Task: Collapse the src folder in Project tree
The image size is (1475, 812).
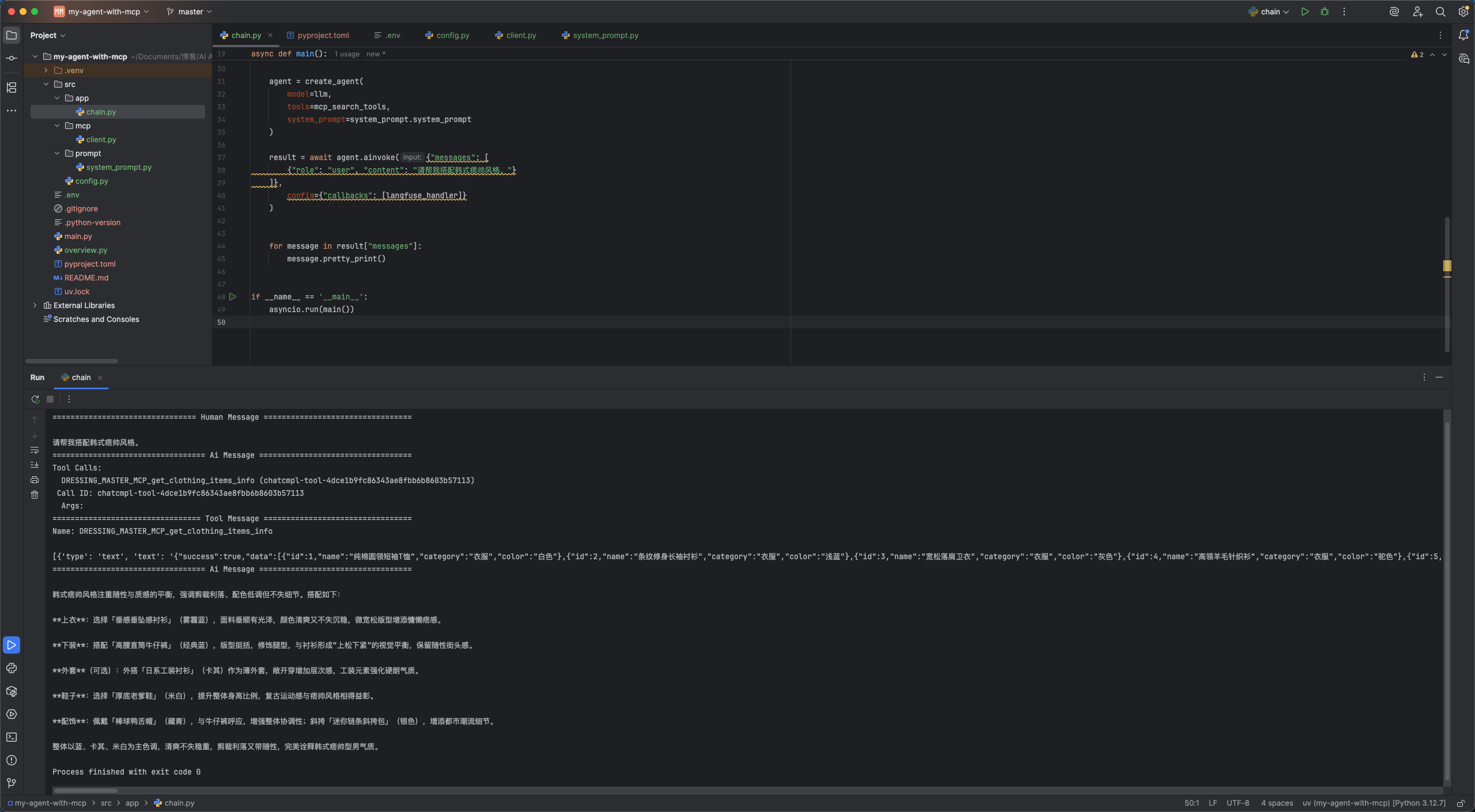Action: coord(46,84)
